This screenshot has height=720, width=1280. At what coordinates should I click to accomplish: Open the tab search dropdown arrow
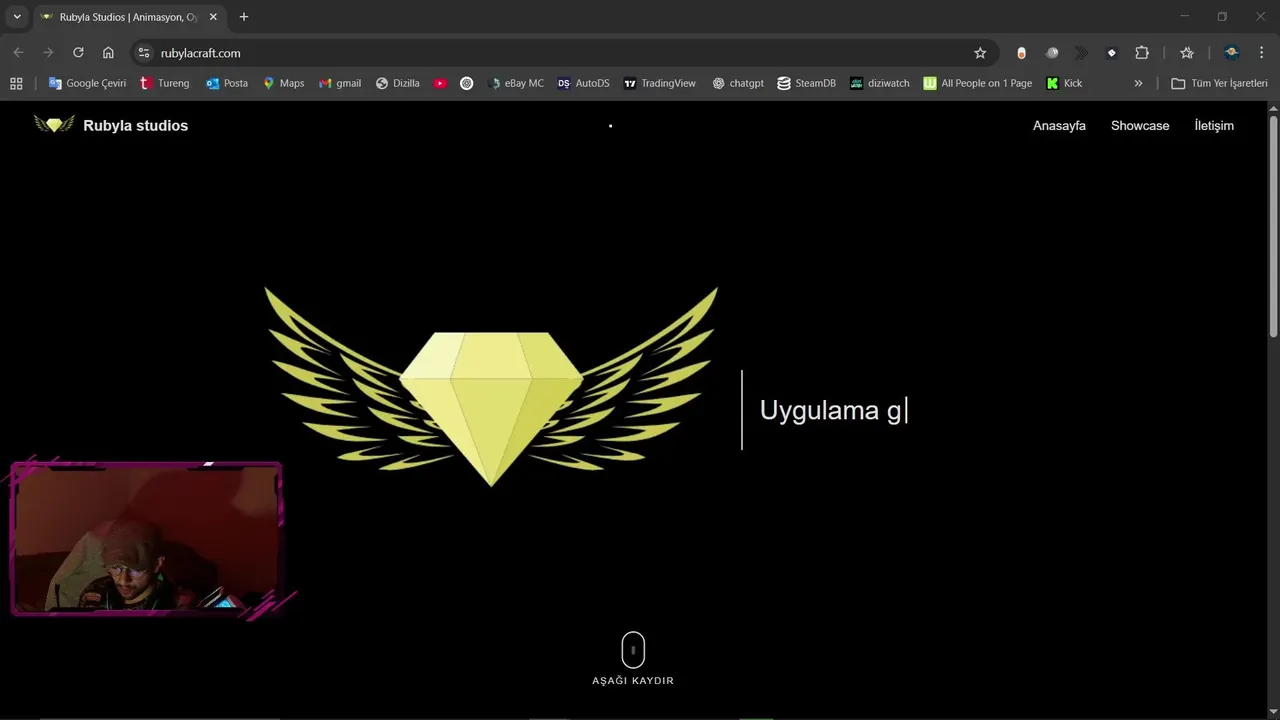(x=17, y=17)
